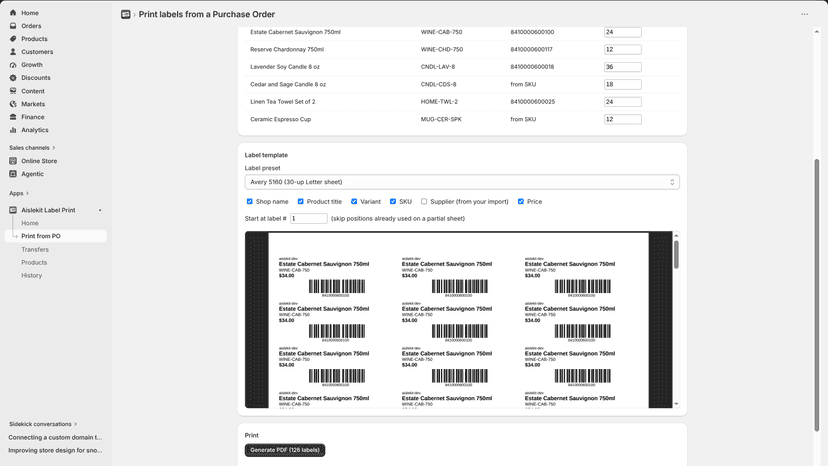Click SKU text 'WINE-CHD-750'
Image resolution: width=828 pixels, height=466 pixels.
pos(442,50)
